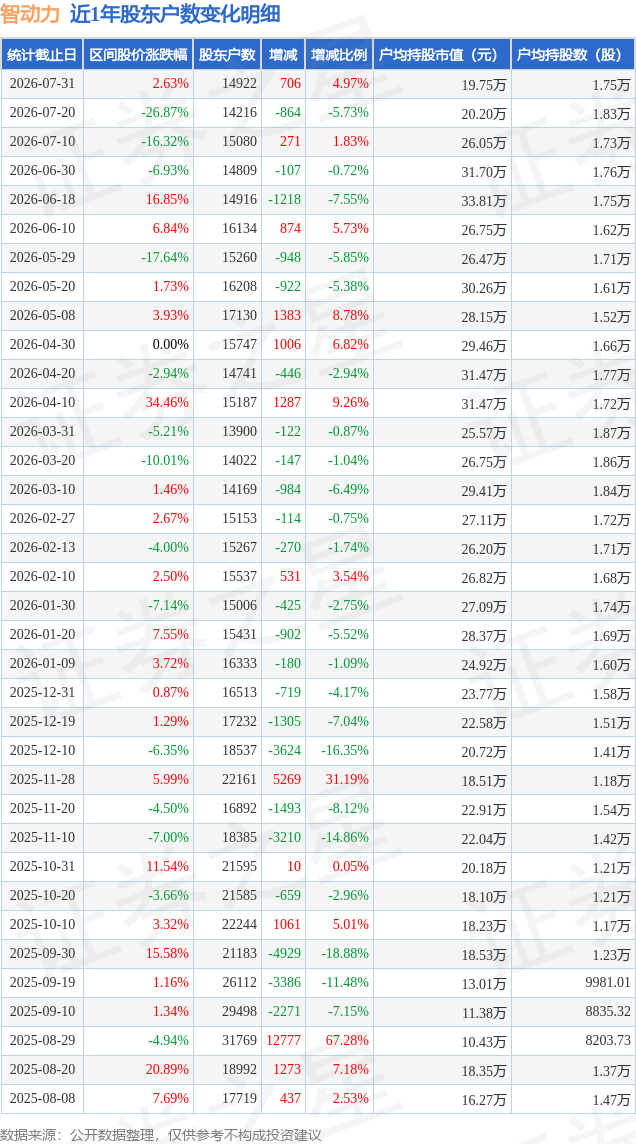This screenshot has width=636, height=1144.
Task: Click the 区间股价涨跌幅 column header
Action: click(138, 55)
